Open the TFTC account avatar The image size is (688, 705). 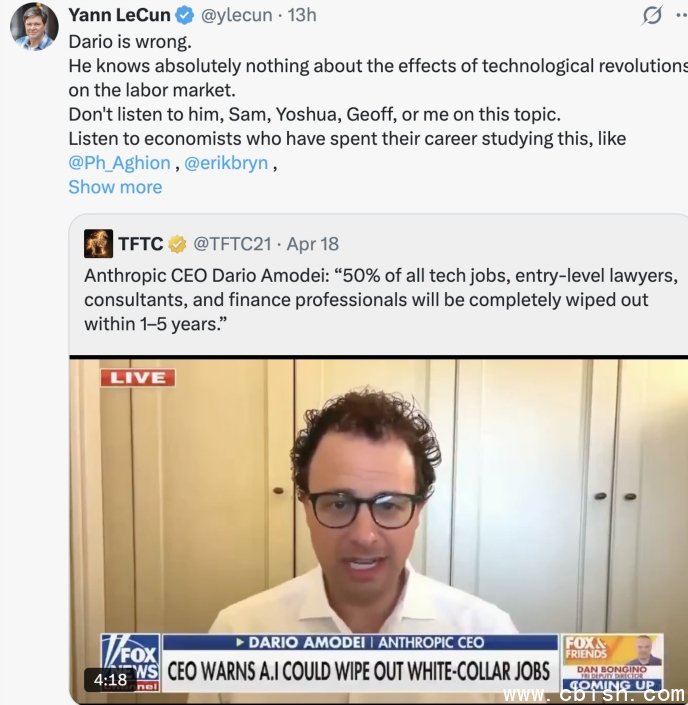pyautogui.click(x=98, y=243)
